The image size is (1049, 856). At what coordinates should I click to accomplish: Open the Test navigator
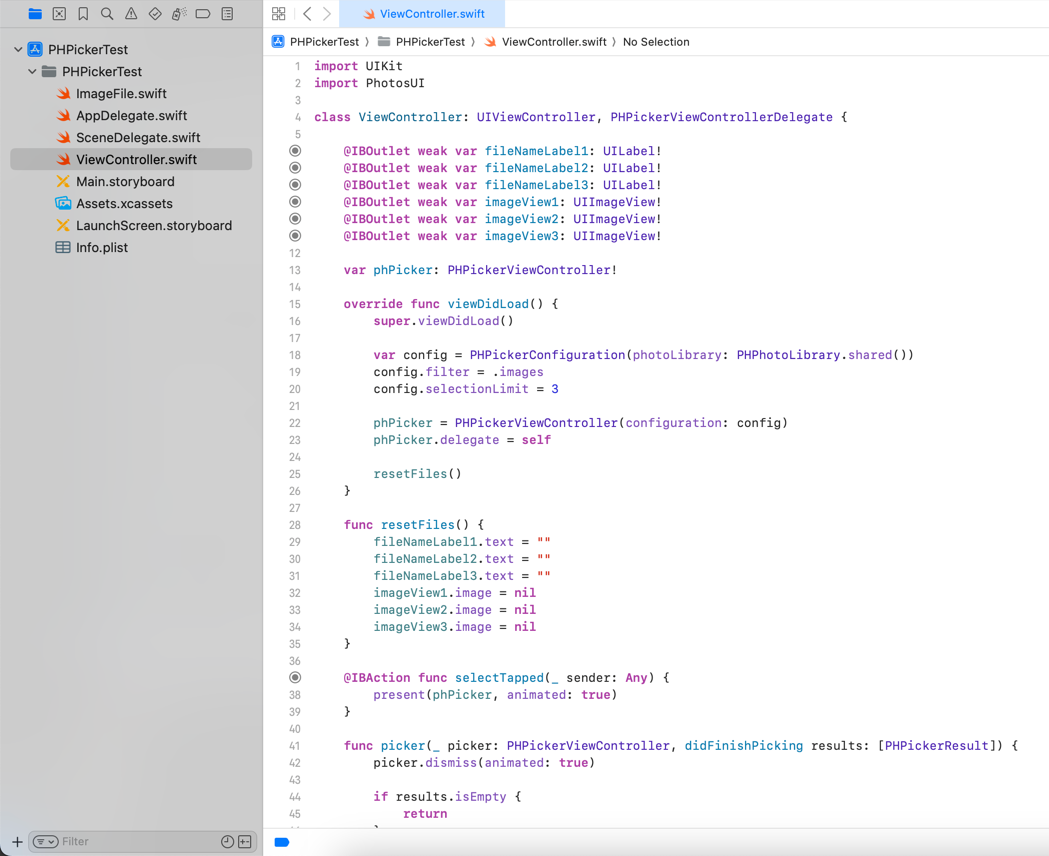tap(155, 14)
